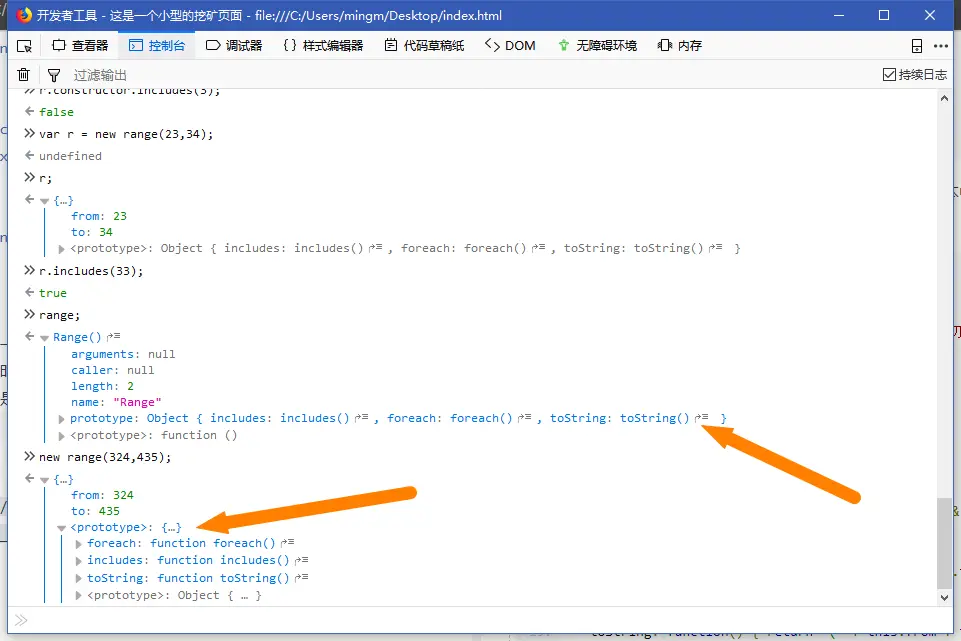Screen dimensions: 961x641
Task: Click the 'caller: null' property
Action: tap(113, 370)
